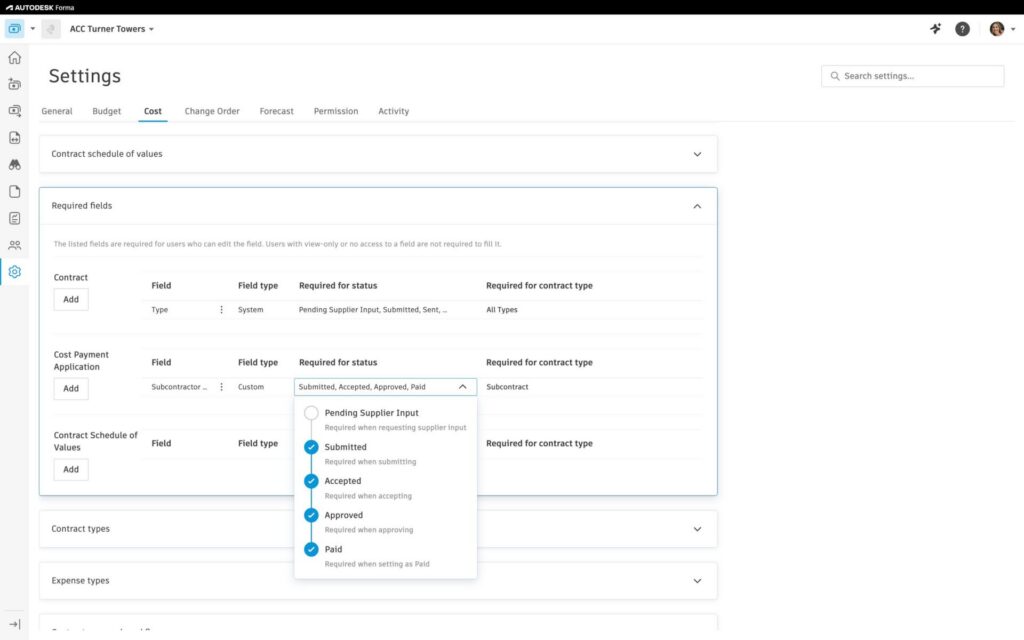Switch to the Change Order tab
The image size is (1024, 640).
click(212, 111)
